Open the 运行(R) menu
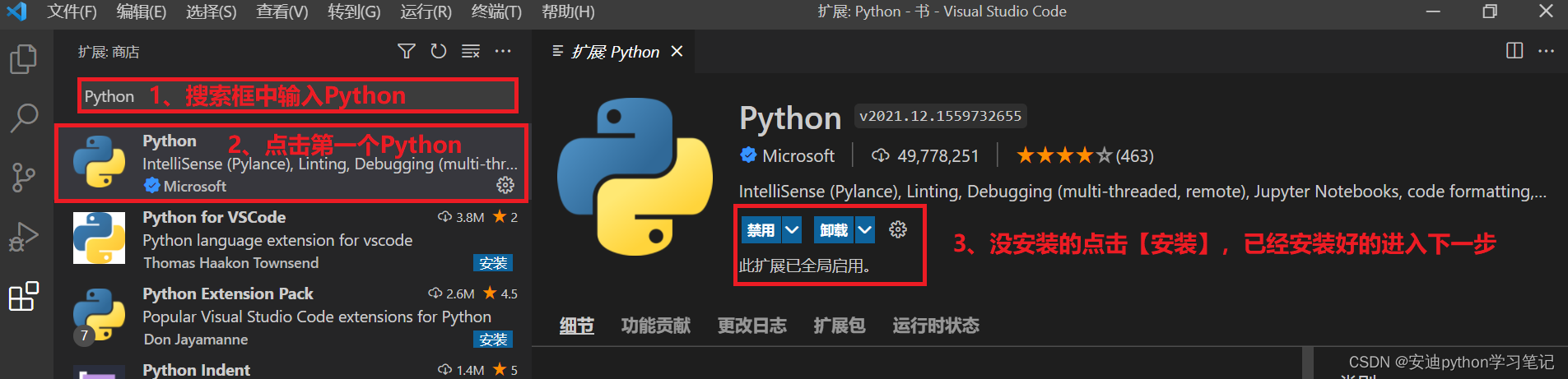1568x379 pixels. 426,12
